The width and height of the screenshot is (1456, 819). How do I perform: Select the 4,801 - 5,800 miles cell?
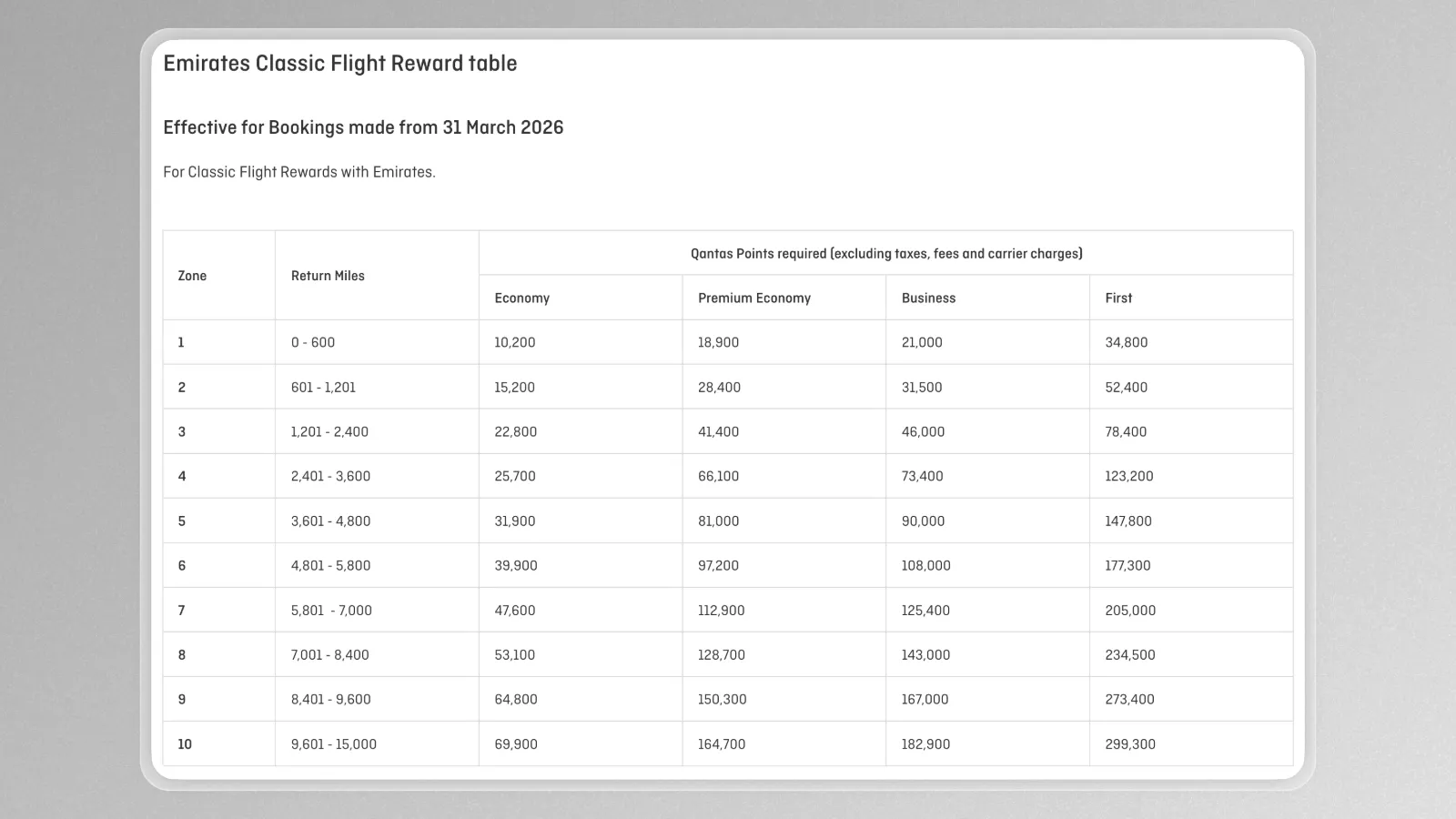(377, 565)
